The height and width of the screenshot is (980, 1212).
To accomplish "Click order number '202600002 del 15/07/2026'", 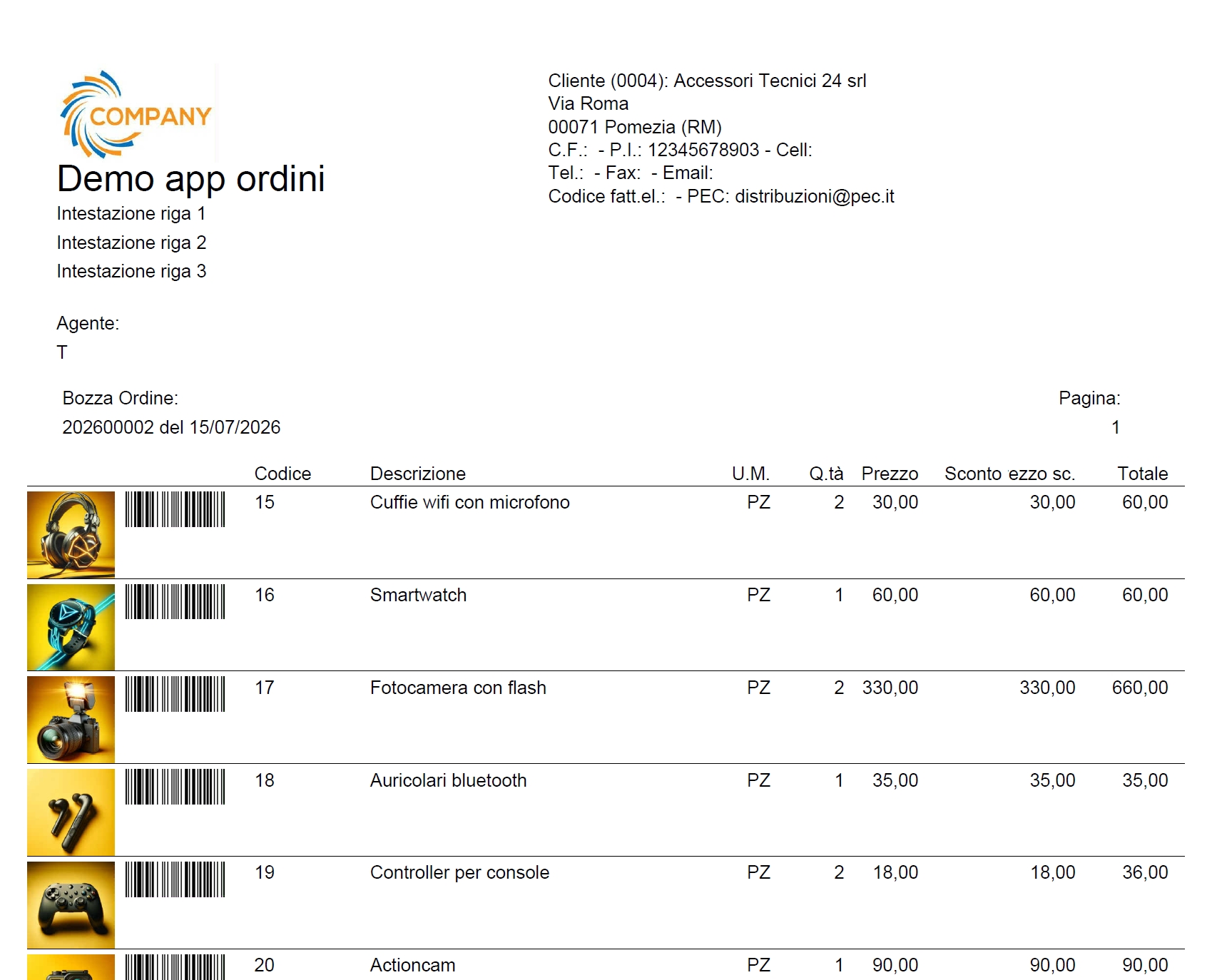I will [171, 427].
